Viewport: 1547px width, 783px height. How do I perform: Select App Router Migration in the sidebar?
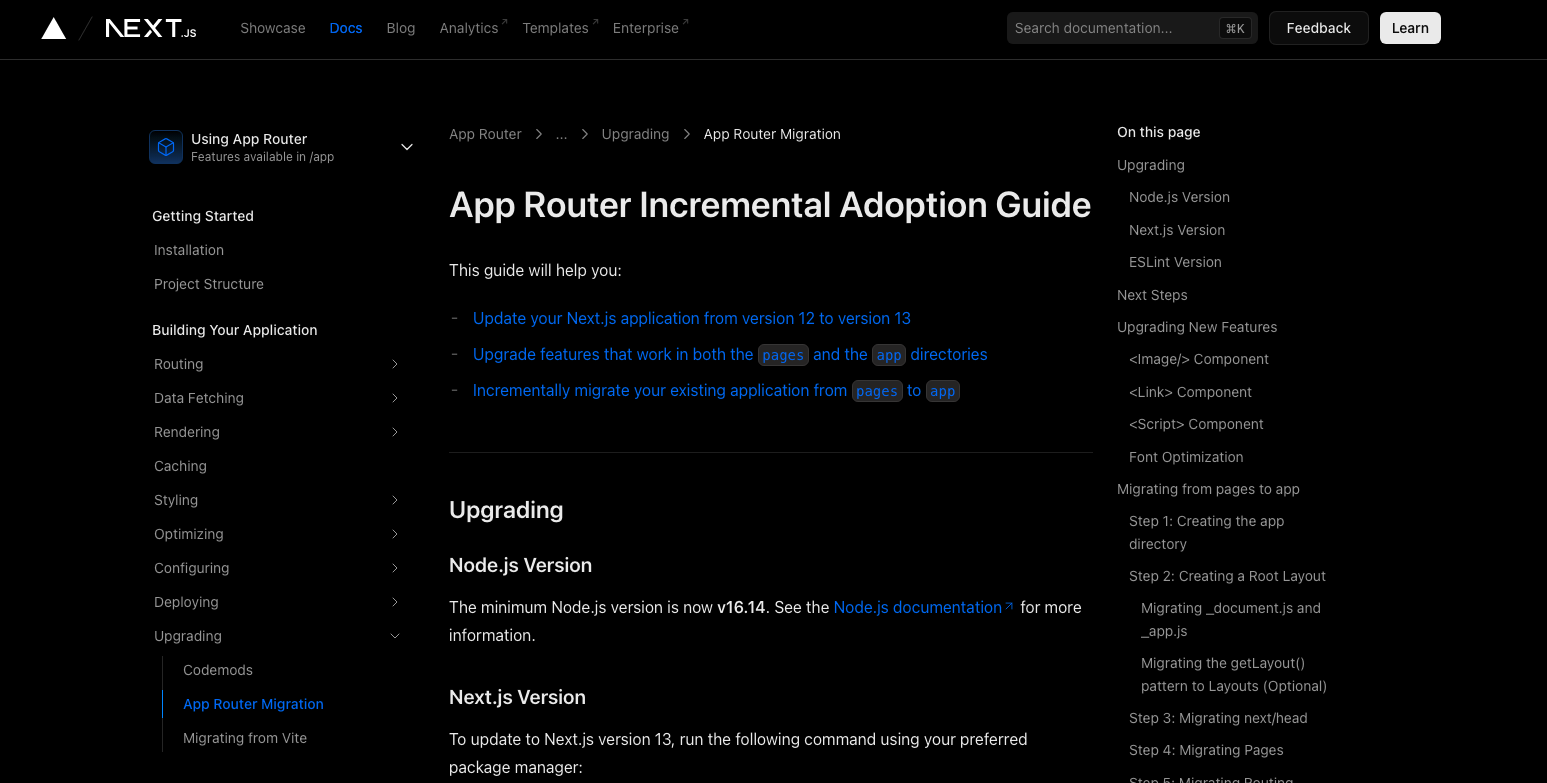(x=253, y=704)
